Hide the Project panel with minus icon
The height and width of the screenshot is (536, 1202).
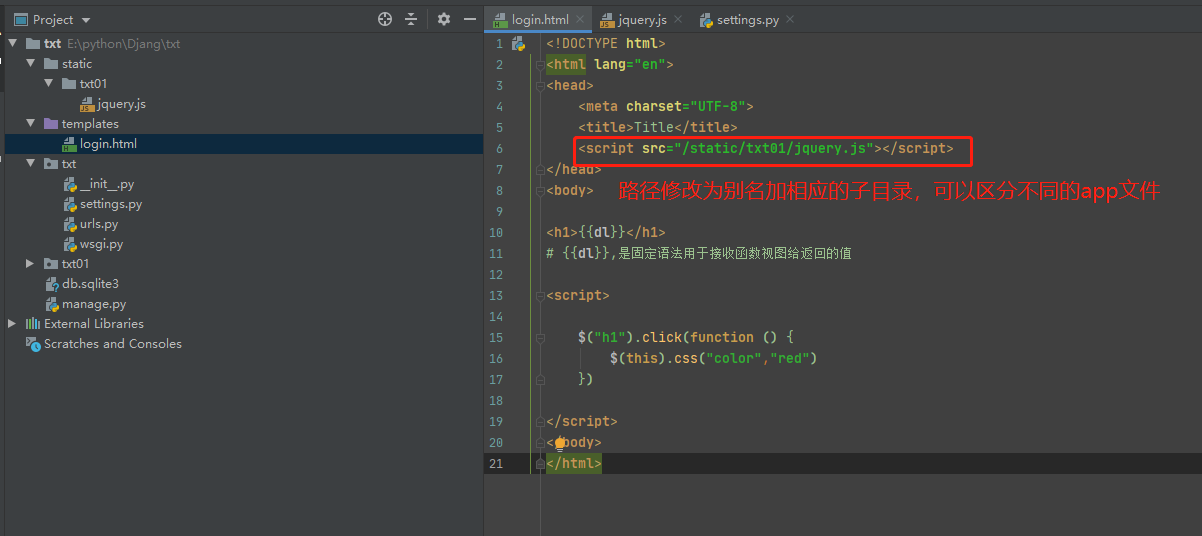(x=469, y=19)
